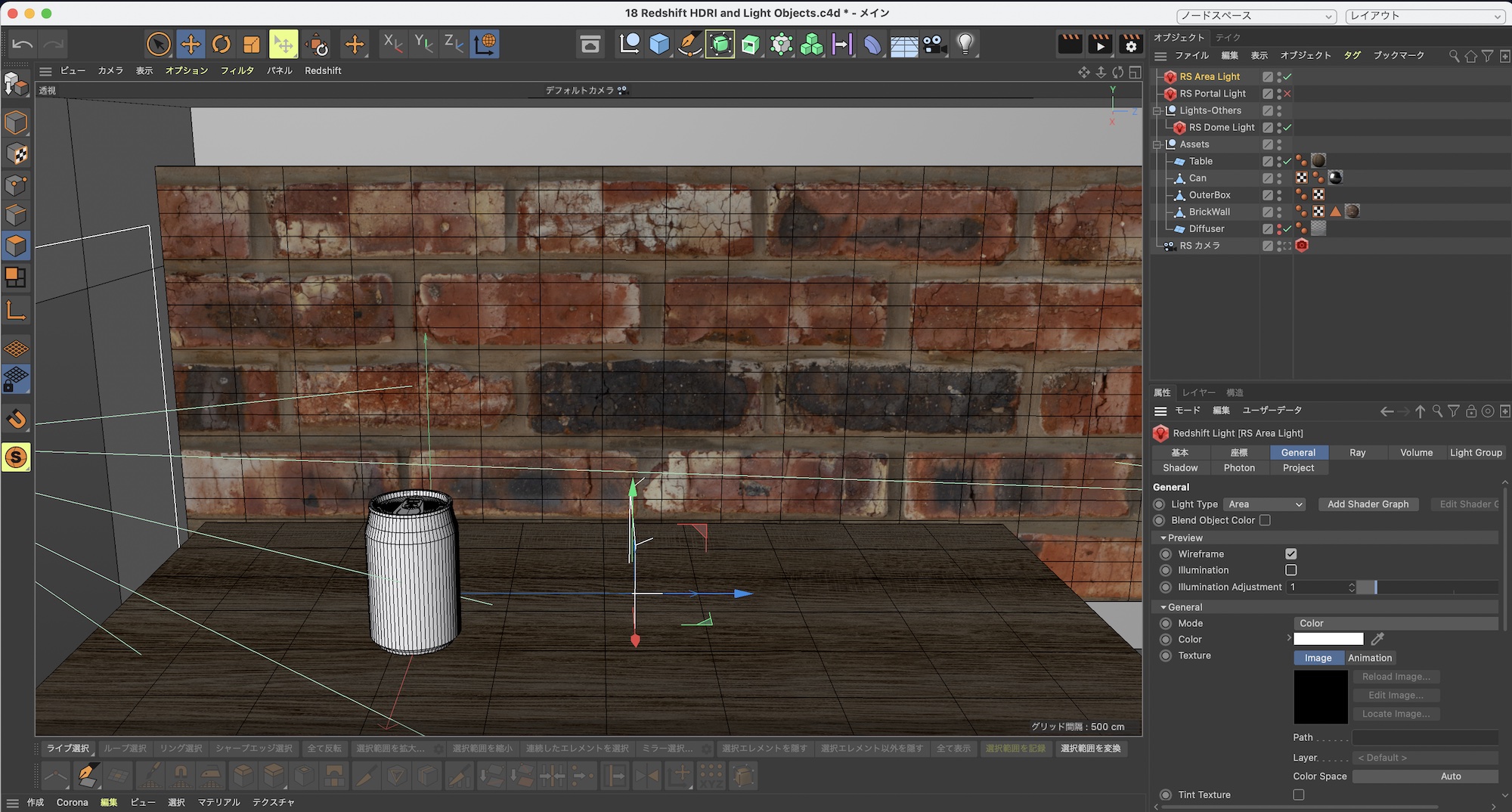The width and height of the screenshot is (1512, 812).
Task: Select the Rotate tool icon
Action: coord(221,45)
